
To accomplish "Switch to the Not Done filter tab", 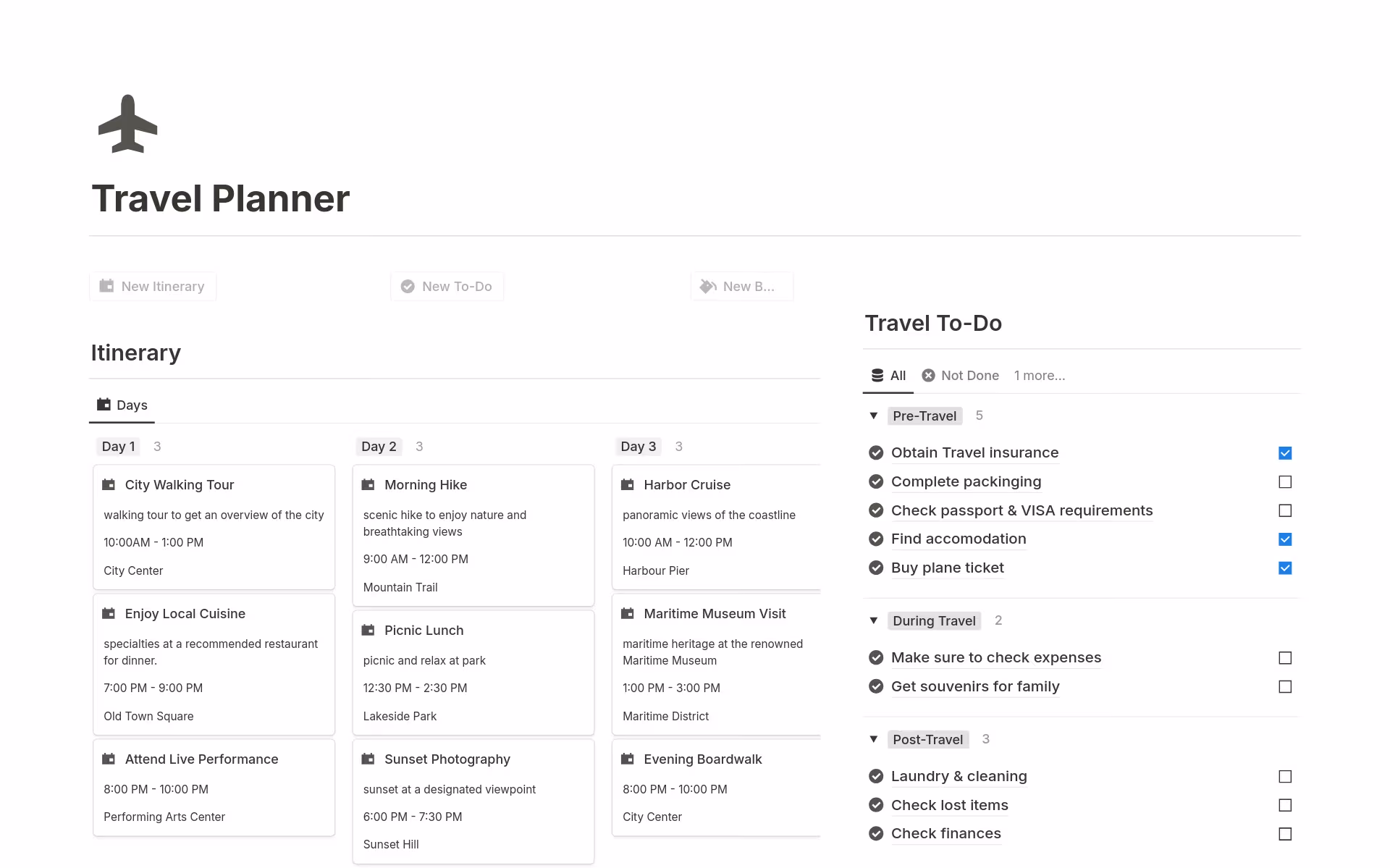I will point(970,375).
